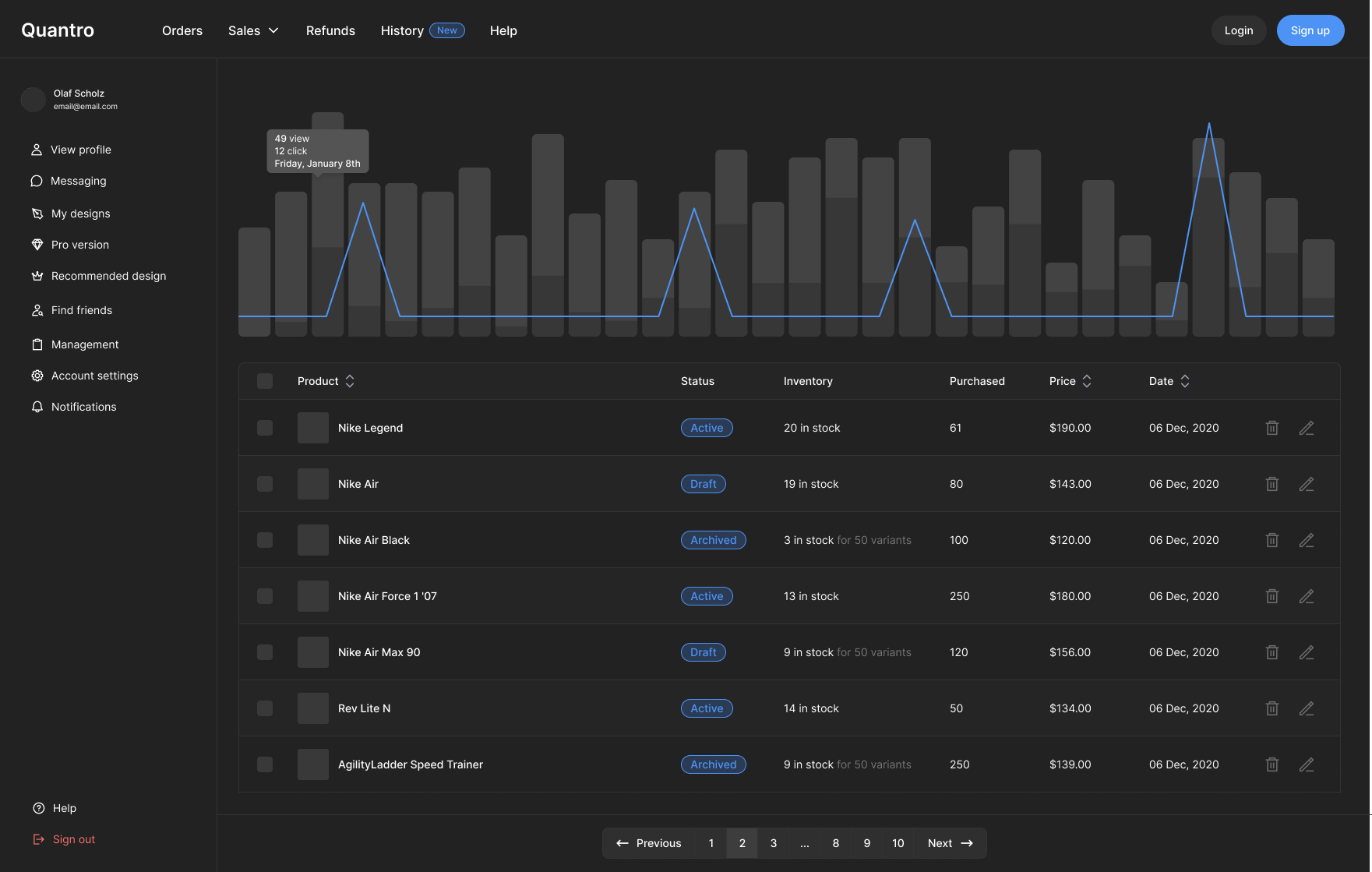Edit Nike Air Max 90 via pencil icon
Viewport: 1372px width, 872px height.
[1307, 652]
